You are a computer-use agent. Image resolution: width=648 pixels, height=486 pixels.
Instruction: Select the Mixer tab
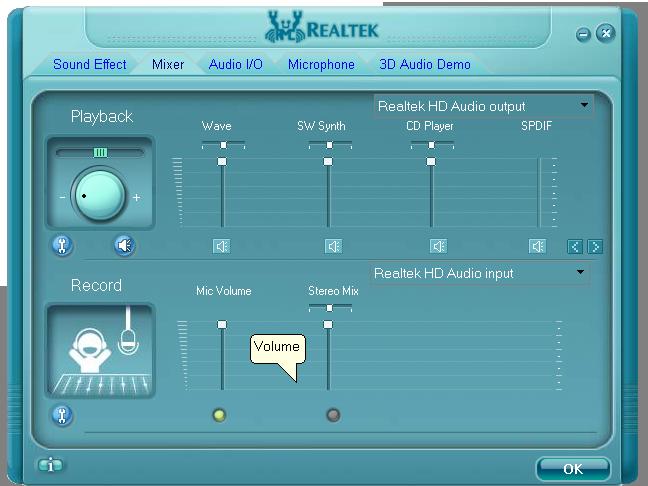pyautogui.click(x=168, y=64)
